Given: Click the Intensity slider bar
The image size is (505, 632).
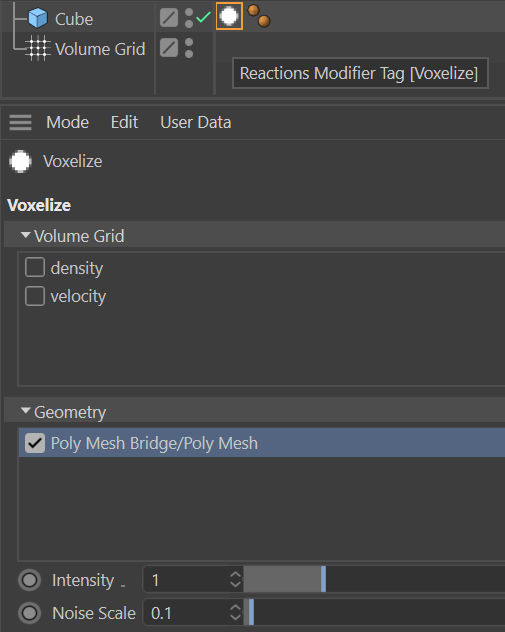Looking at the screenshot, I should 374,579.
